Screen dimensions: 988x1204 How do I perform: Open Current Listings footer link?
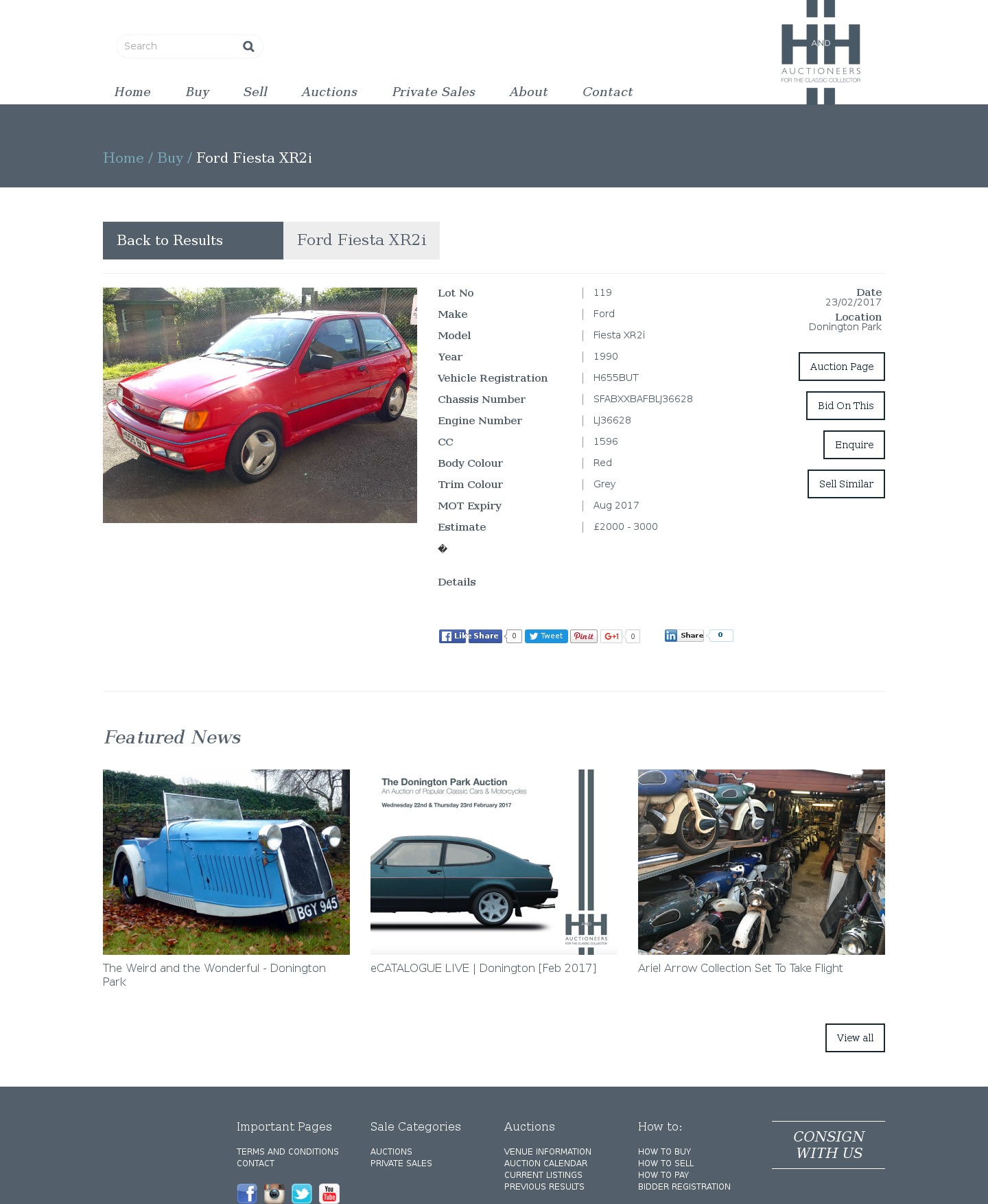pos(543,1175)
